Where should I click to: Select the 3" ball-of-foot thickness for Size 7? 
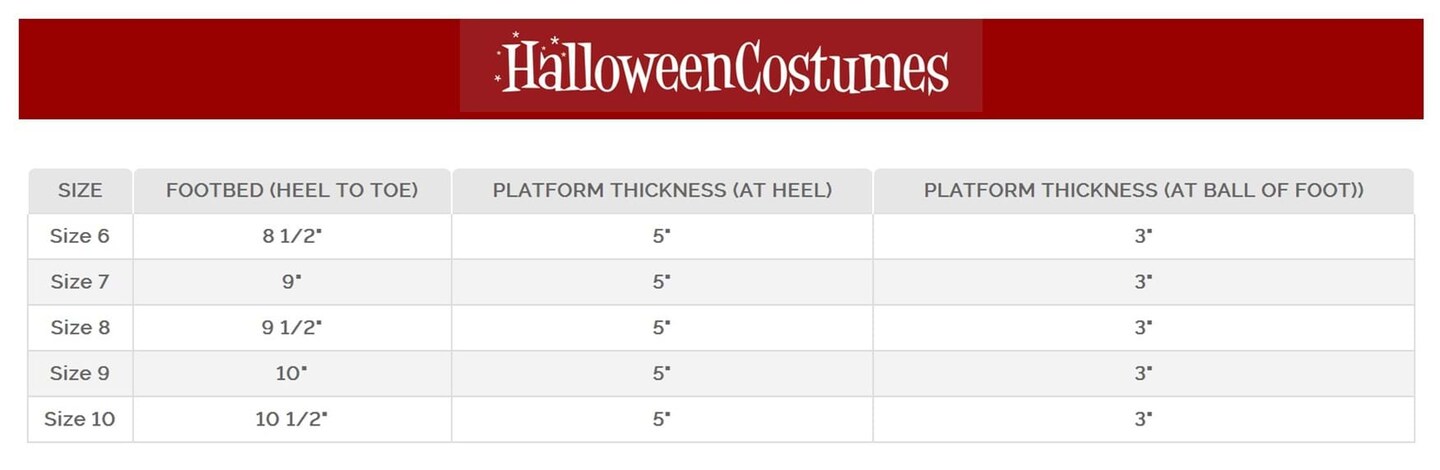1143,282
